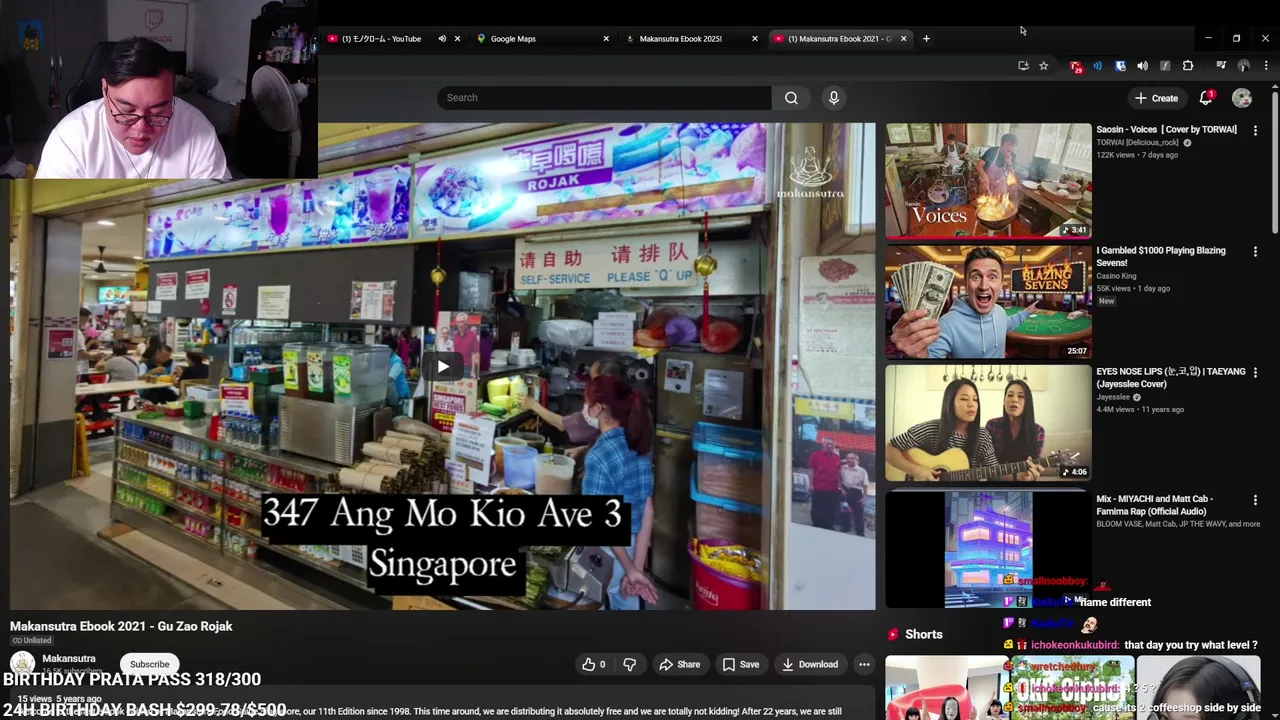Open the Makansutra channel name link
Screen dimensions: 1280x720
(69, 659)
